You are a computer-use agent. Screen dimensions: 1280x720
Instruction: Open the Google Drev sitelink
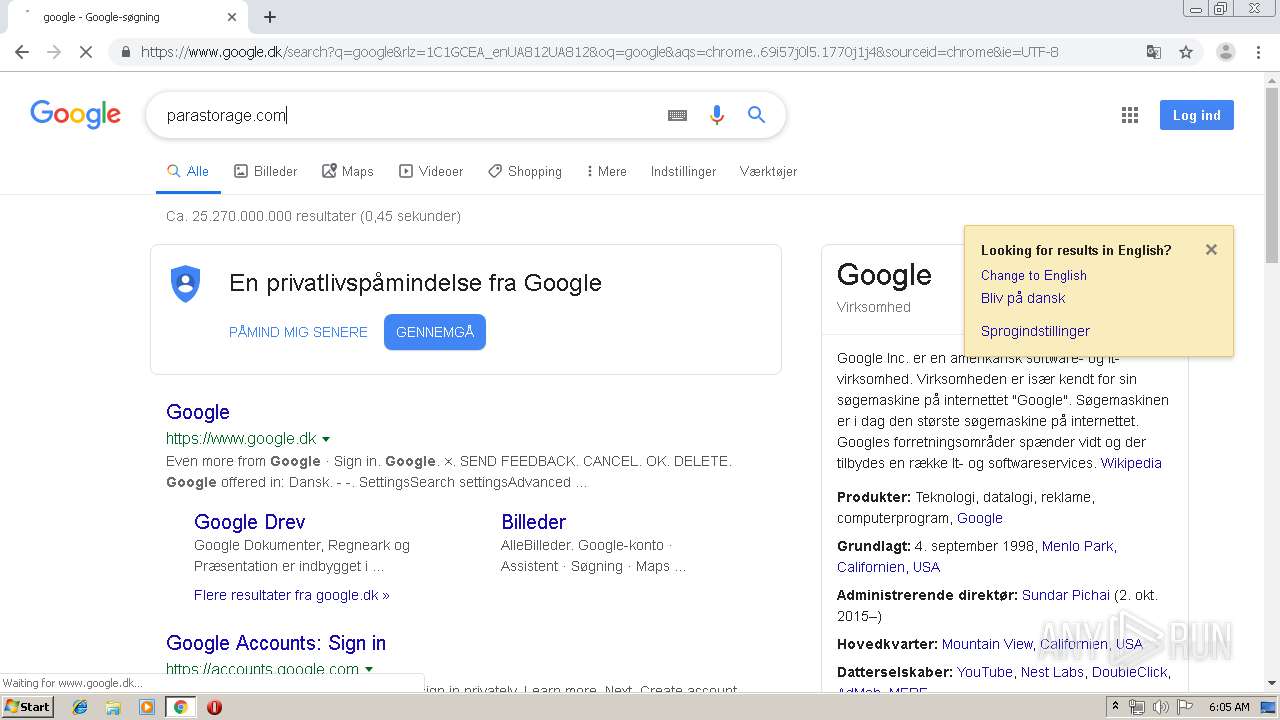(x=250, y=522)
